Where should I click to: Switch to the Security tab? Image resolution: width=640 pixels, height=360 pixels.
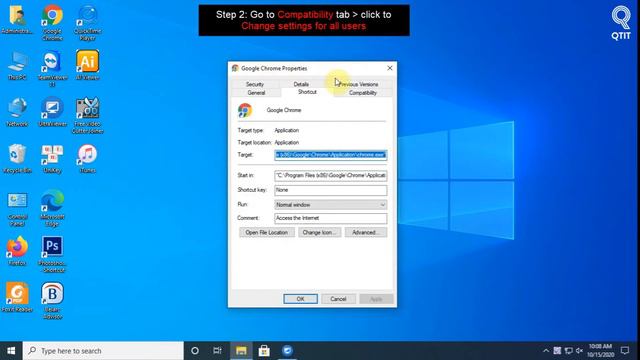pos(255,84)
